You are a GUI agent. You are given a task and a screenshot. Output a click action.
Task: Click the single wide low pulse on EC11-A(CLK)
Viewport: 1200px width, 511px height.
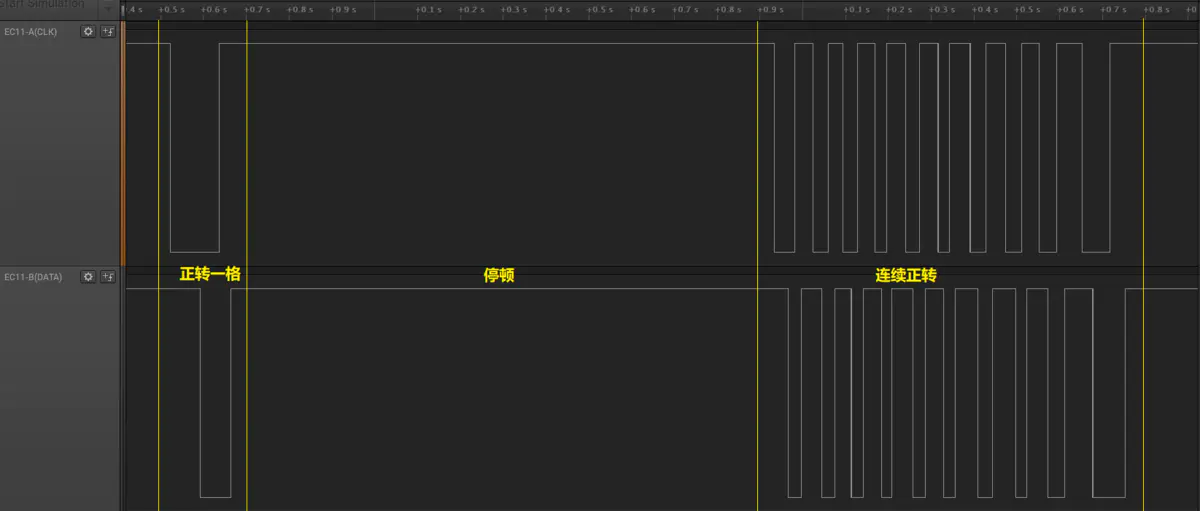coord(195,148)
